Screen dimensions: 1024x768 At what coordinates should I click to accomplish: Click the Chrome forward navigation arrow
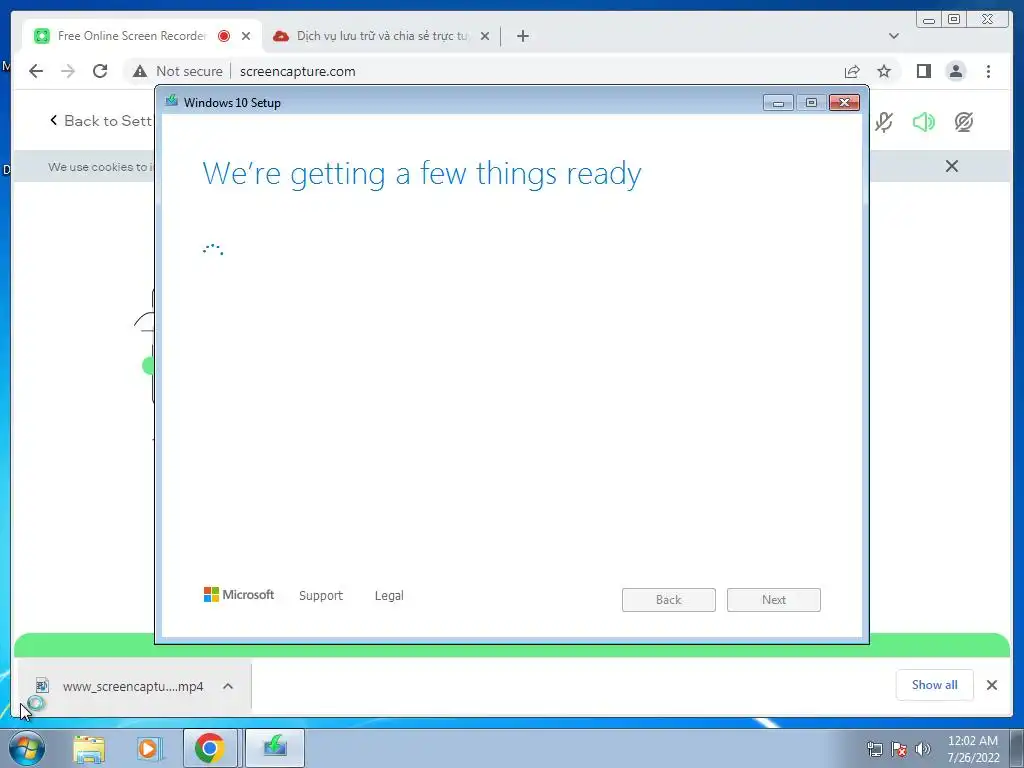[x=68, y=71]
